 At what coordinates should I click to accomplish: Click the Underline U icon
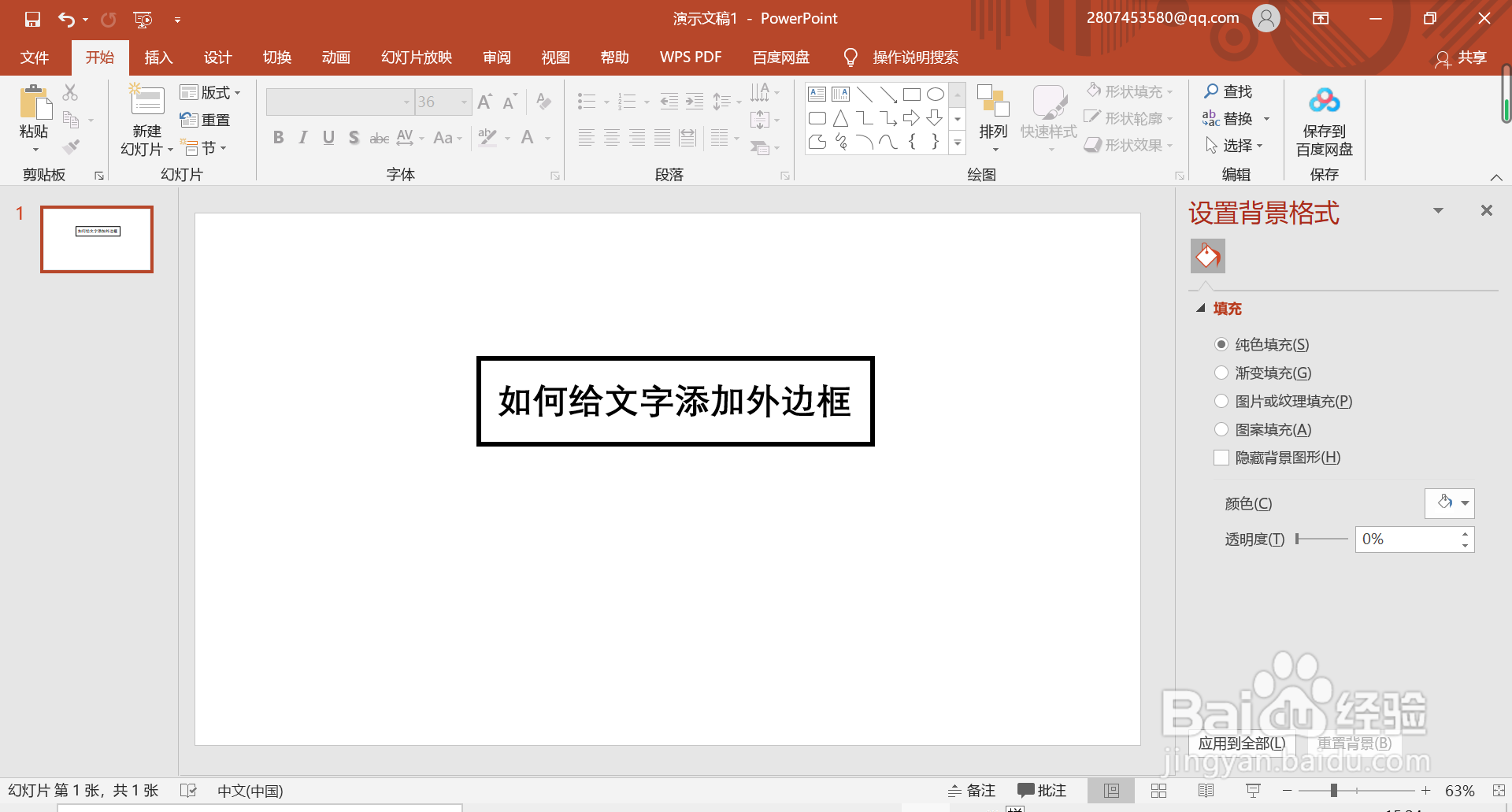click(328, 138)
